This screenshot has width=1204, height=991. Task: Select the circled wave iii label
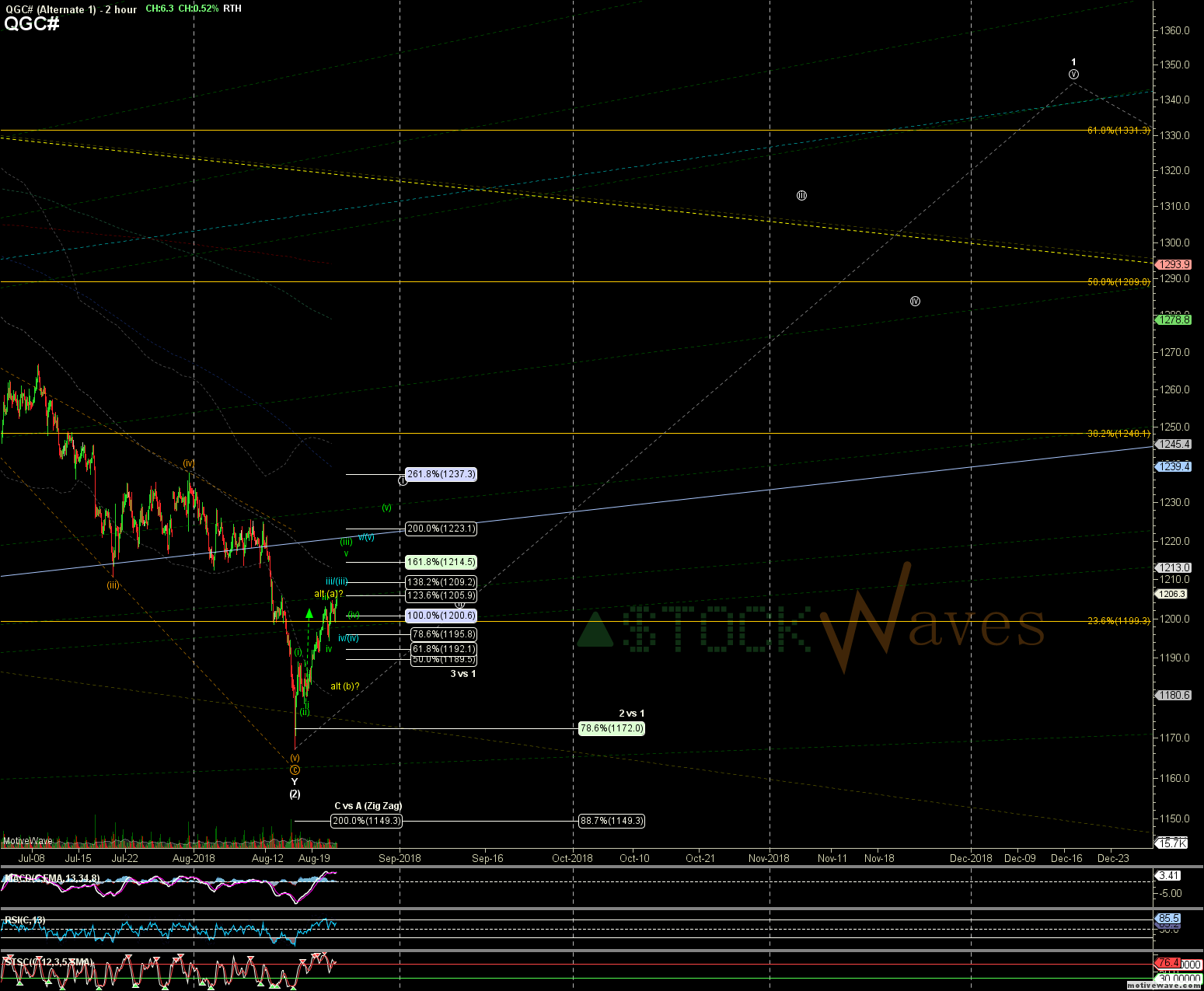click(801, 195)
